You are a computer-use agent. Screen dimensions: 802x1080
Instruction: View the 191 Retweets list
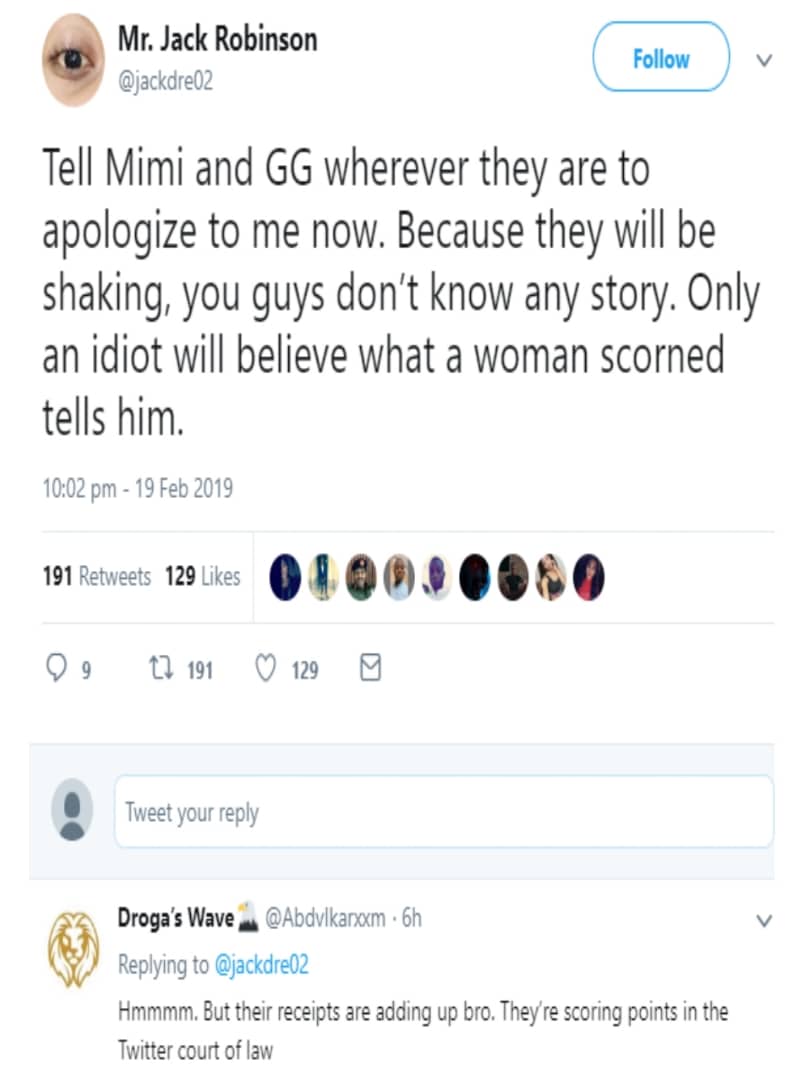97,577
